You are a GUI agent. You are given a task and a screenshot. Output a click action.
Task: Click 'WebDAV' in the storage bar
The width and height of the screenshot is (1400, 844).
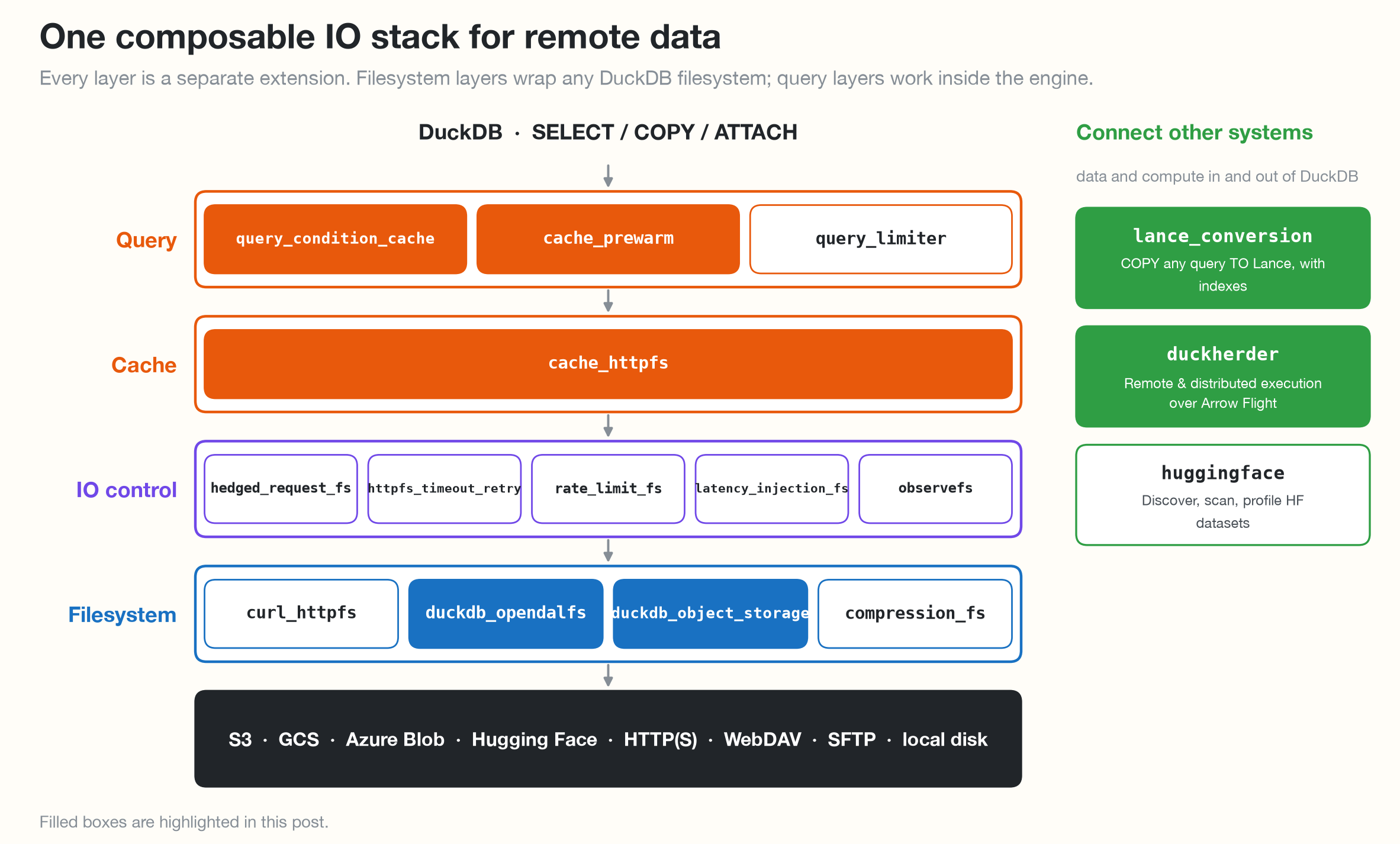tap(762, 739)
